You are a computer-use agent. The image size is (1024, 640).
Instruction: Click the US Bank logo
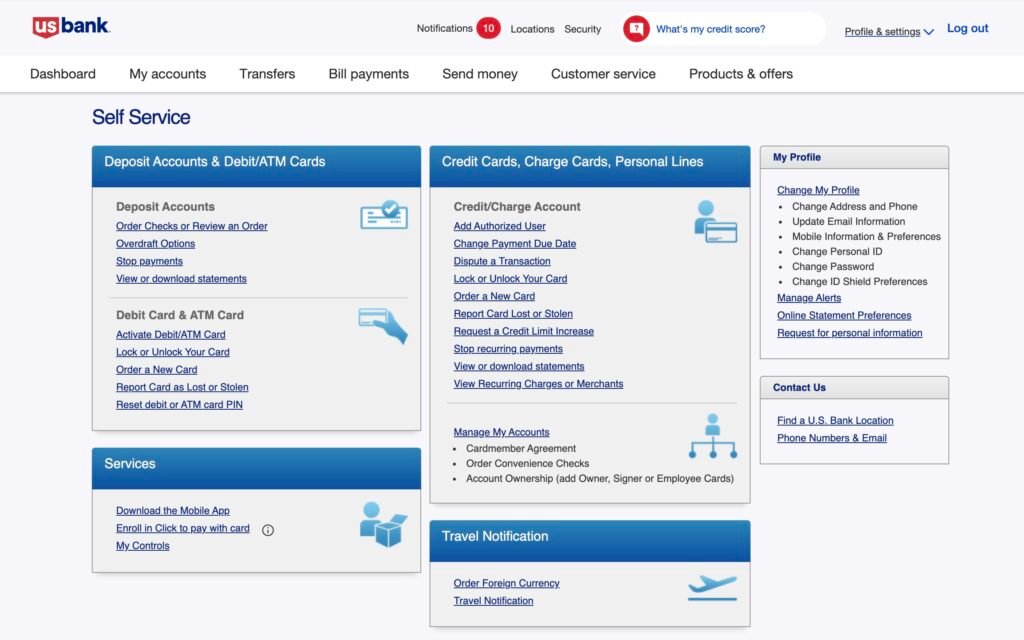click(71, 27)
